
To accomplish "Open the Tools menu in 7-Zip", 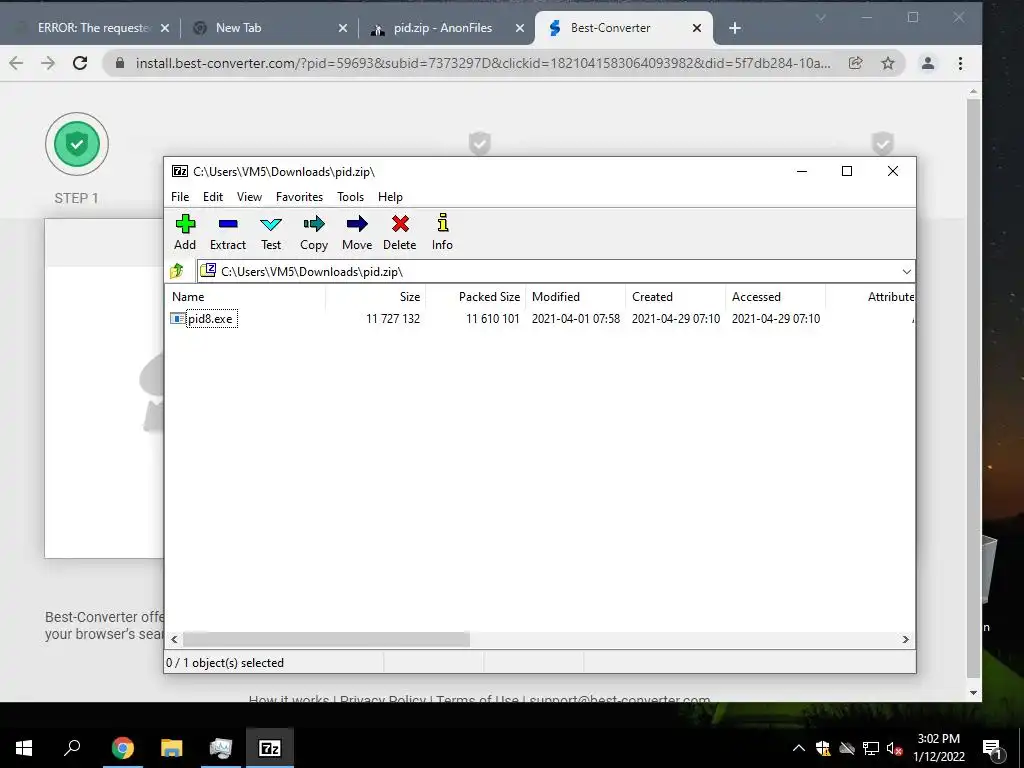I will click(x=350, y=197).
